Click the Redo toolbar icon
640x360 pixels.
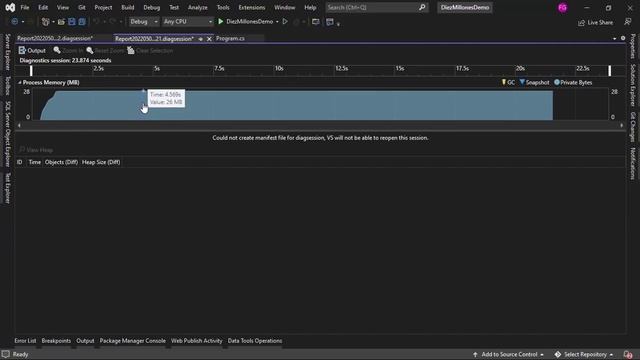(113, 22)
